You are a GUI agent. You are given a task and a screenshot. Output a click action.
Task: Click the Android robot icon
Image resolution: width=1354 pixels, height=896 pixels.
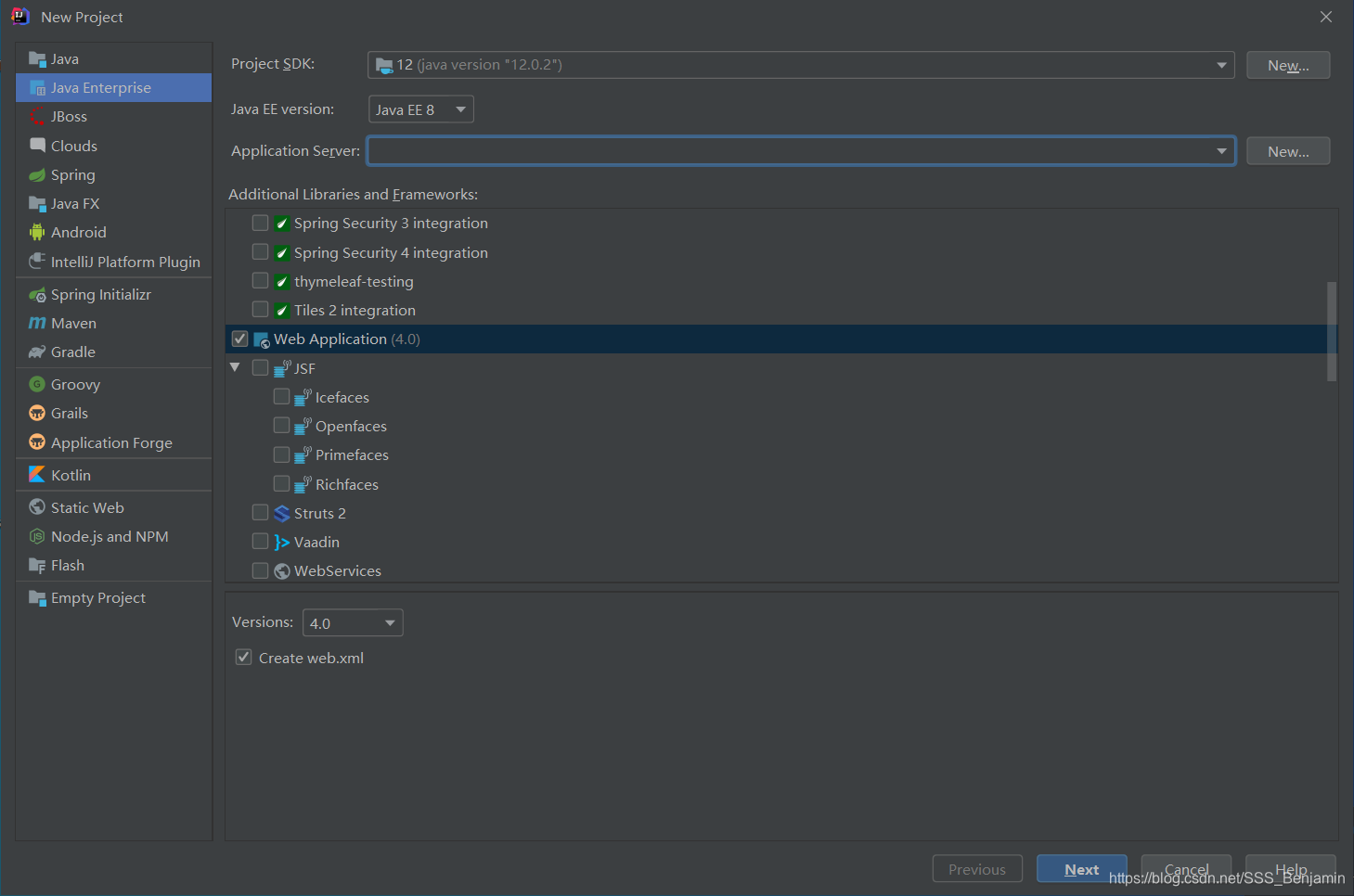click(37, 233)
